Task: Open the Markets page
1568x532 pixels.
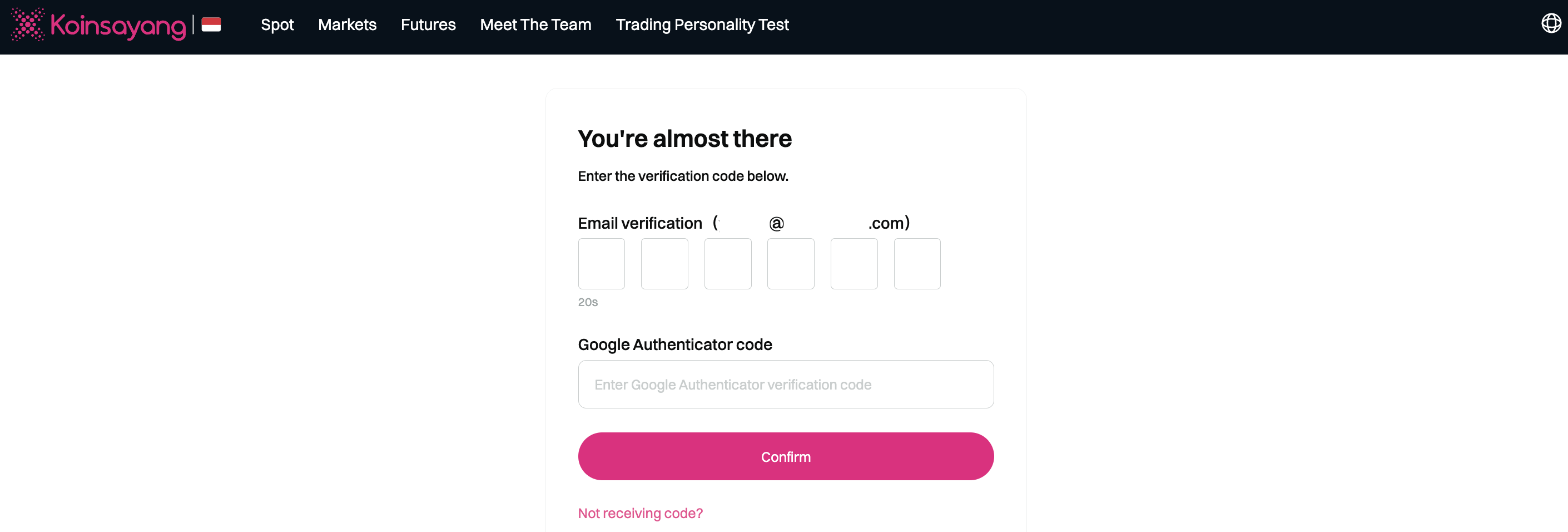Action: tap(347, 25)
